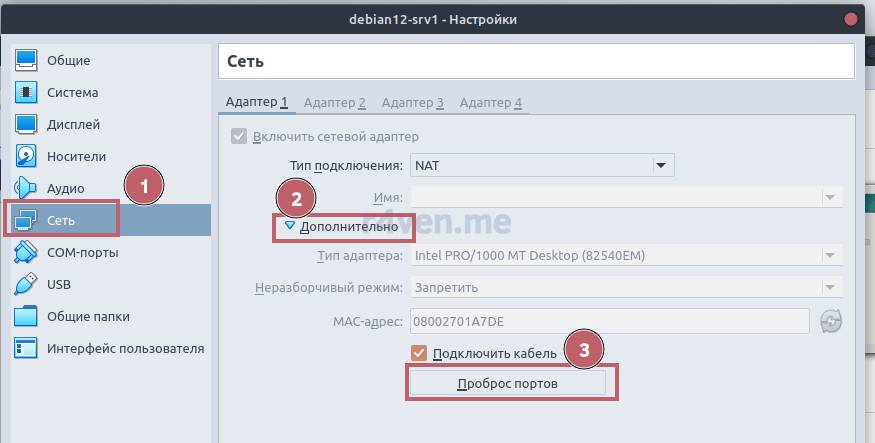Select the COM-порты connector icon

pos(26,253)
